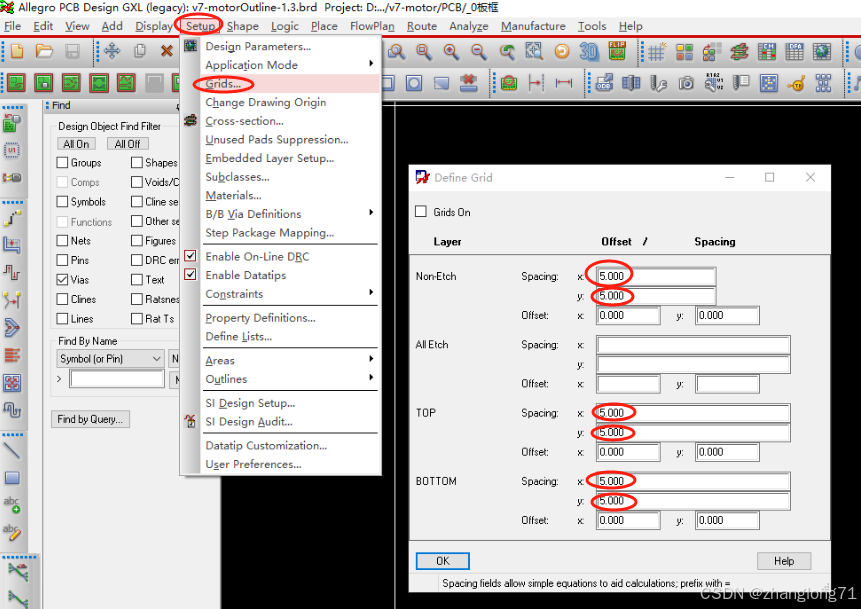The width and height of the screenshot is (861, 609).
Task: Check the Comps filter checkbox
Action: 62,182
